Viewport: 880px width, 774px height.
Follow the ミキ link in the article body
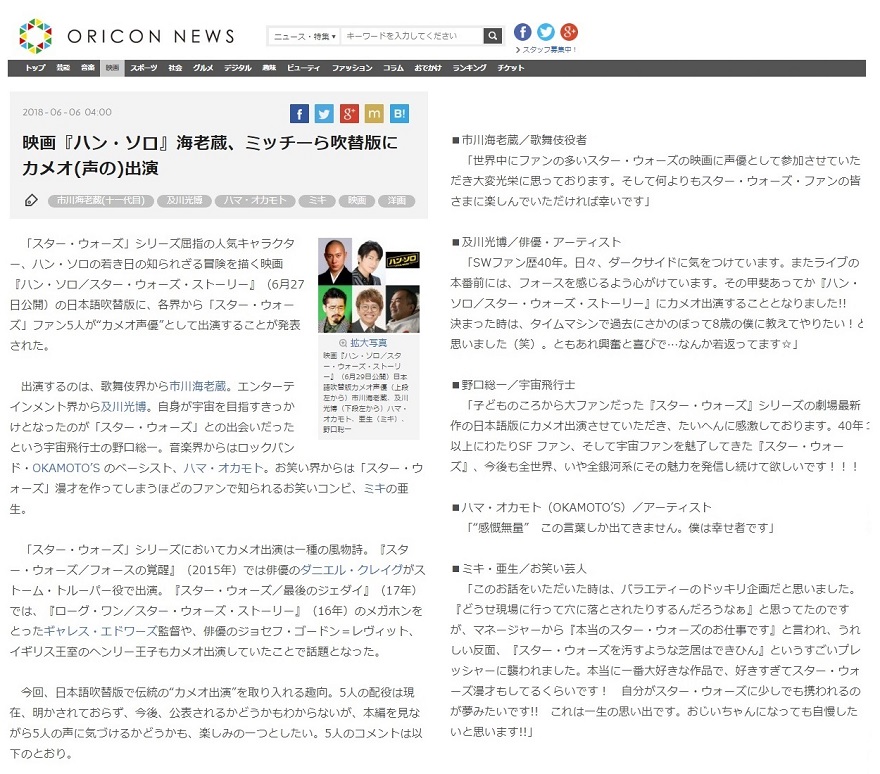pyautogui.click(x=375, y=488)
